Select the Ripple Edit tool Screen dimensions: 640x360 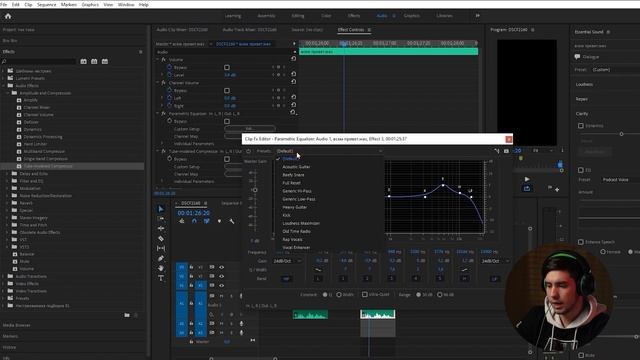coord(161,229)
